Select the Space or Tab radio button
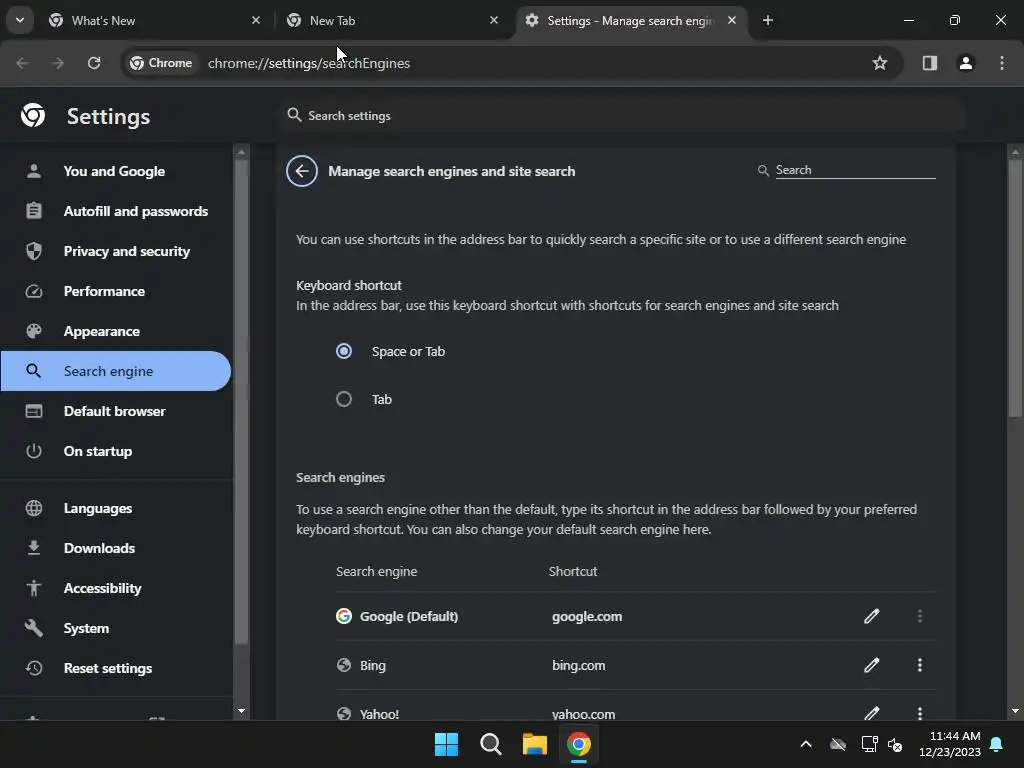Screen dimensions: 1024x768 tap(344, 351)
